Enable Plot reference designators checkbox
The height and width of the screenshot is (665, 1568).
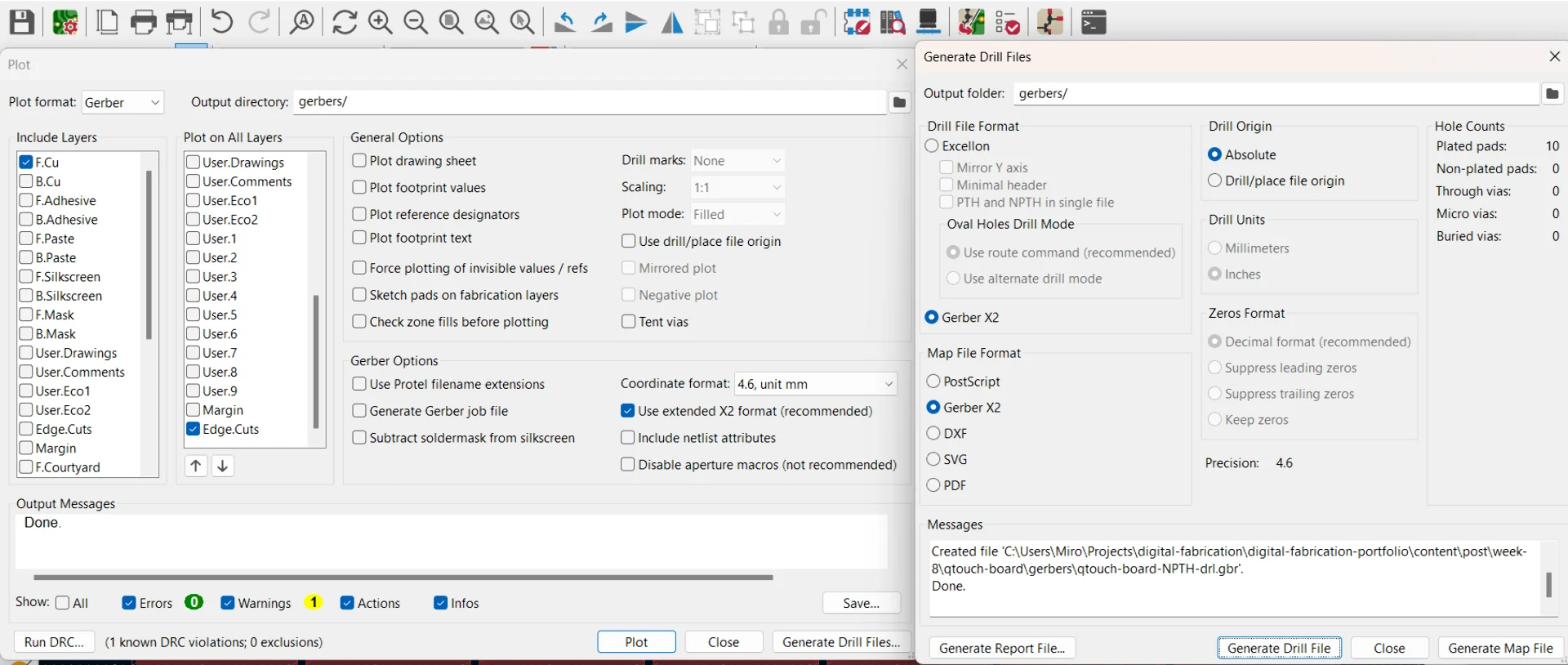[359, 214]
